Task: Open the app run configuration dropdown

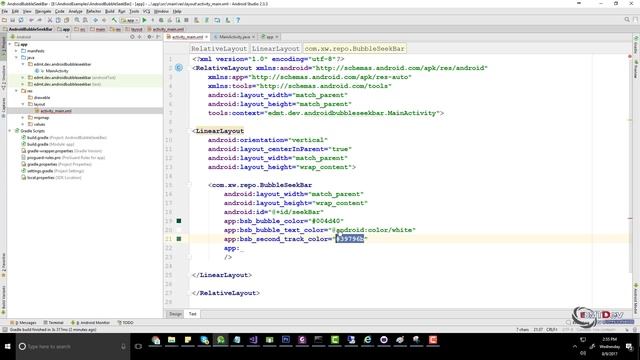Action: pos(129,20)
